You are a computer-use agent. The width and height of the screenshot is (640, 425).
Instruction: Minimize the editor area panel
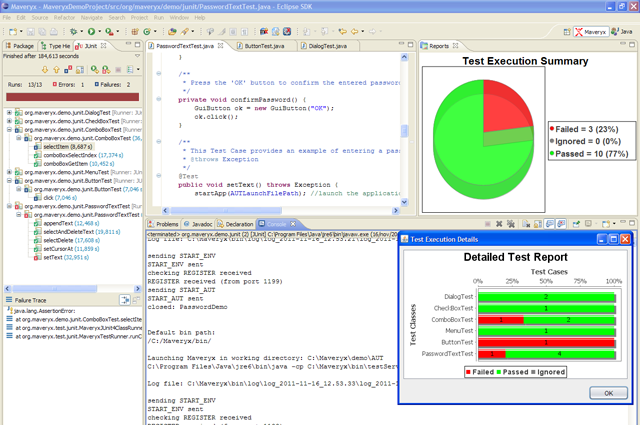click(401, 45)
